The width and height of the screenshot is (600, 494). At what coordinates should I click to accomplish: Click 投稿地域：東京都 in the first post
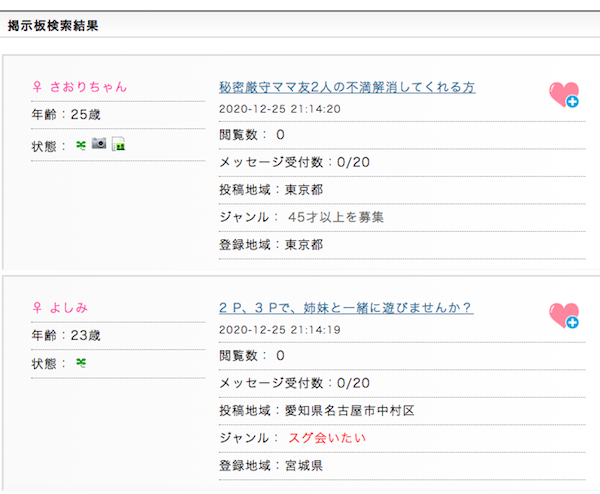271,190
